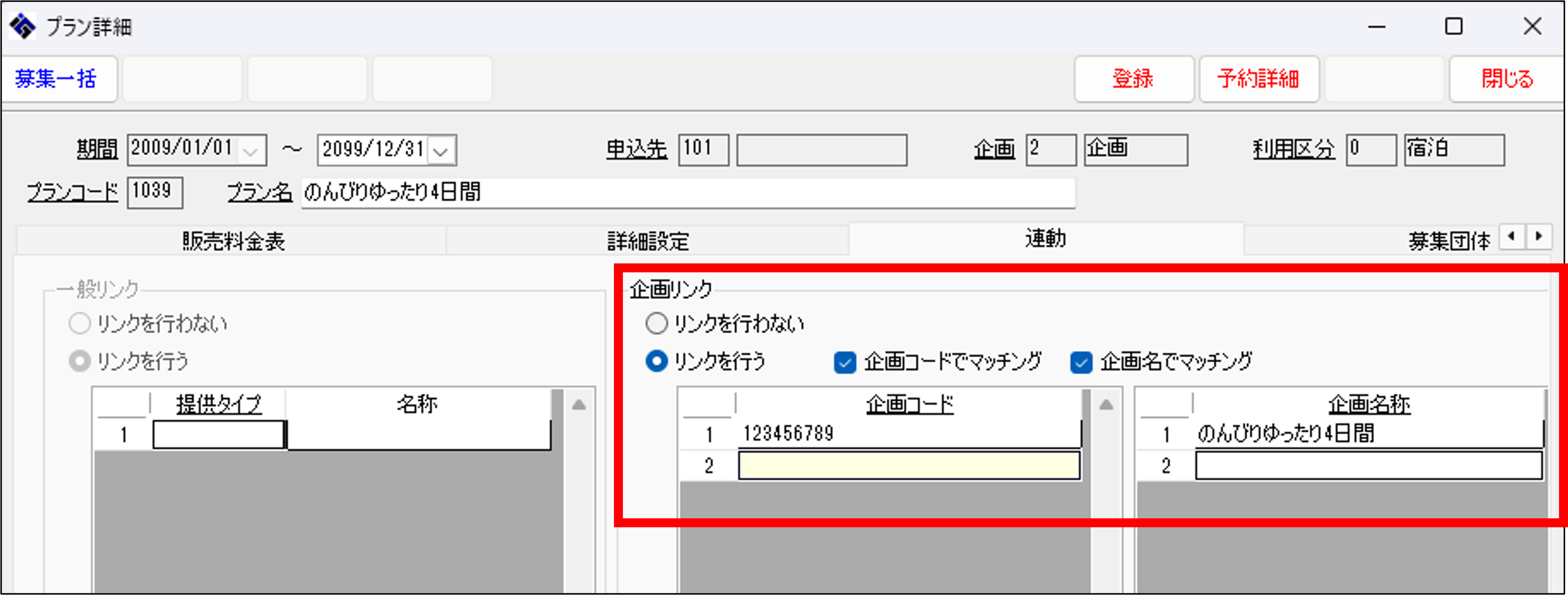Screen dimensions: 1568x595
Task: Open the end date 2099/12/31 dropdown
Action: pyautogui.click(x=441, y=150)
